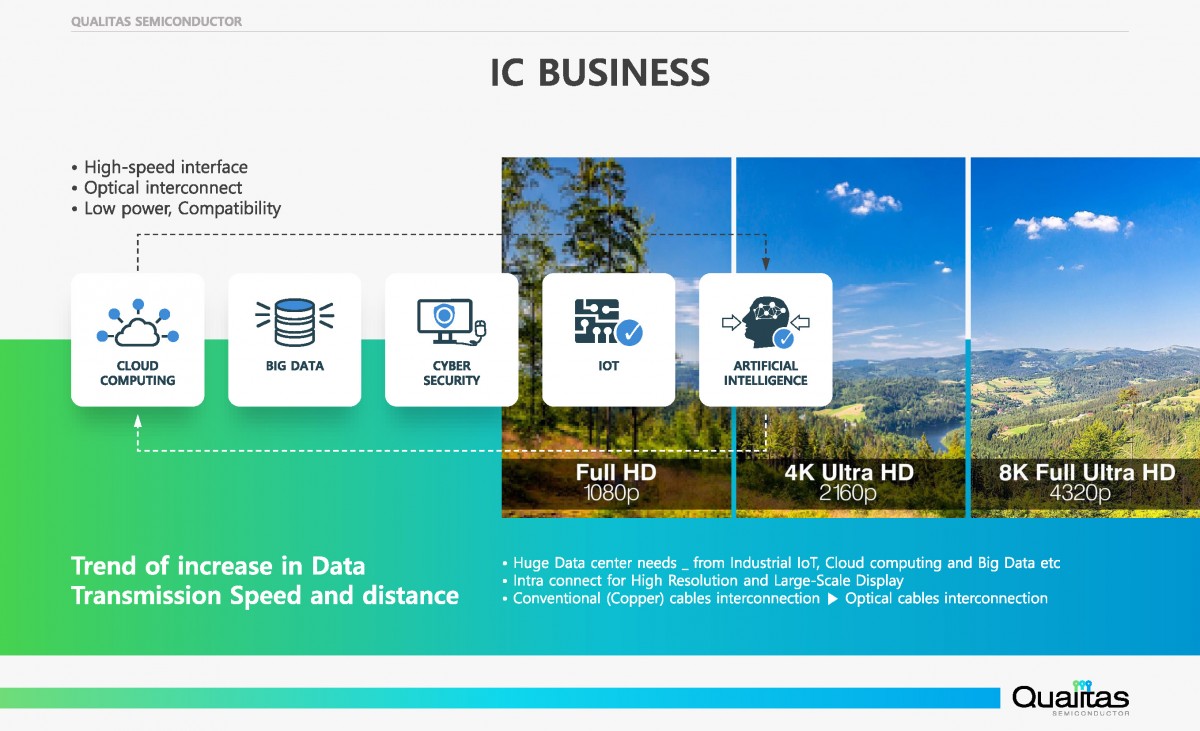Select the IoT circuit chip icon
The width and height of the screenshot is (1200, 731).
coord(600,321)
